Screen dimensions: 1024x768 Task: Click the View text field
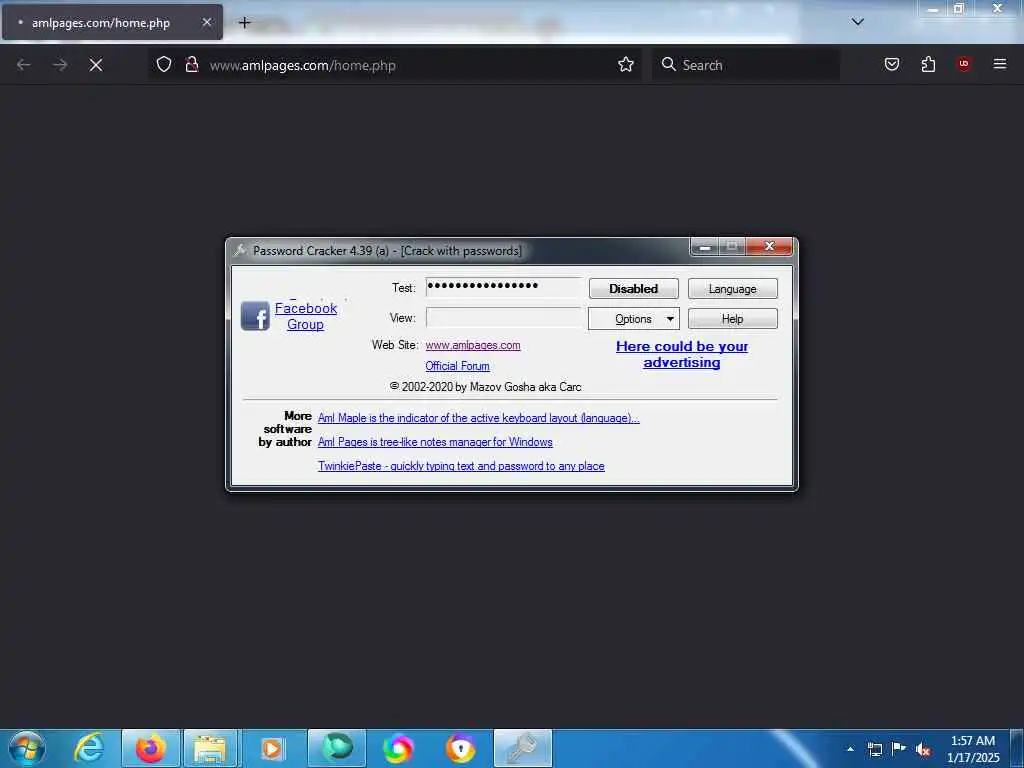tap(503, 318)
